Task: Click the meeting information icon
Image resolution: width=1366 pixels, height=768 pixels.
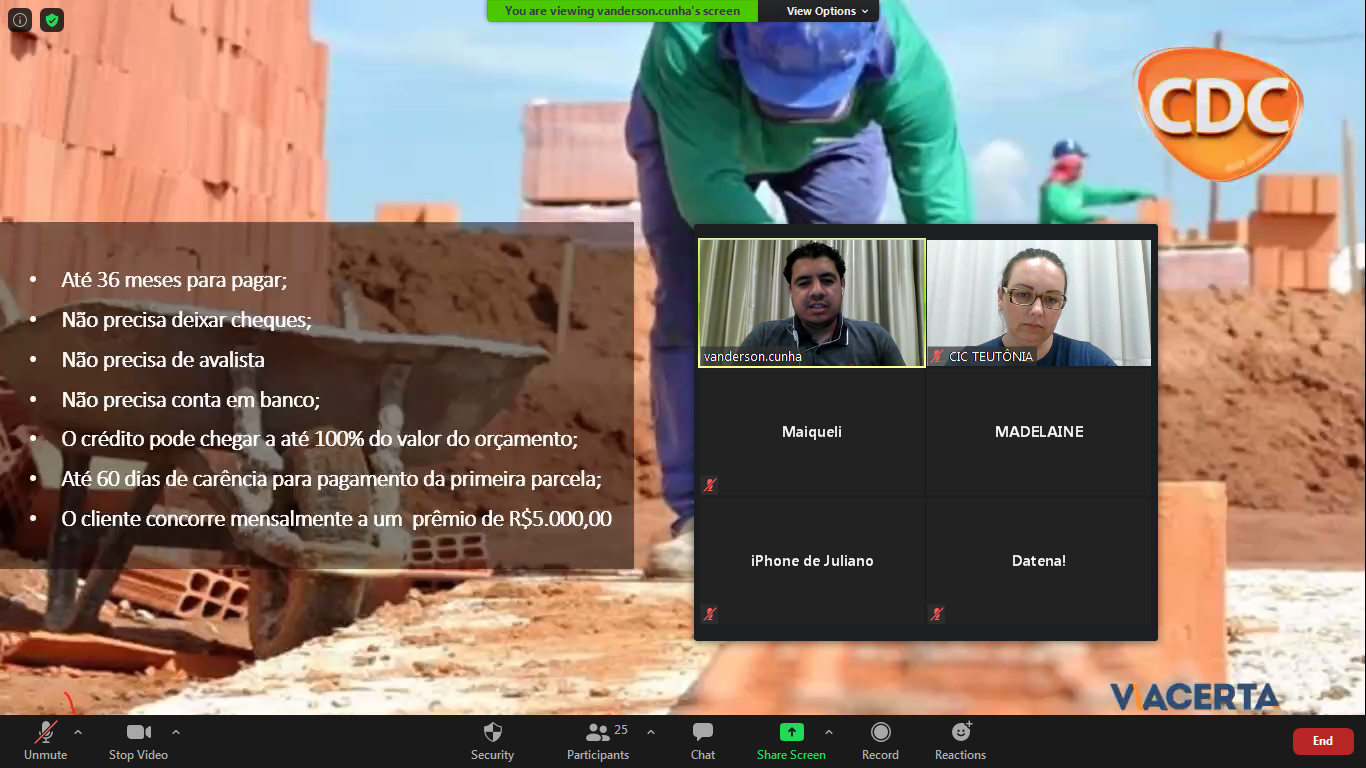Action: click(x=20, y=20)
